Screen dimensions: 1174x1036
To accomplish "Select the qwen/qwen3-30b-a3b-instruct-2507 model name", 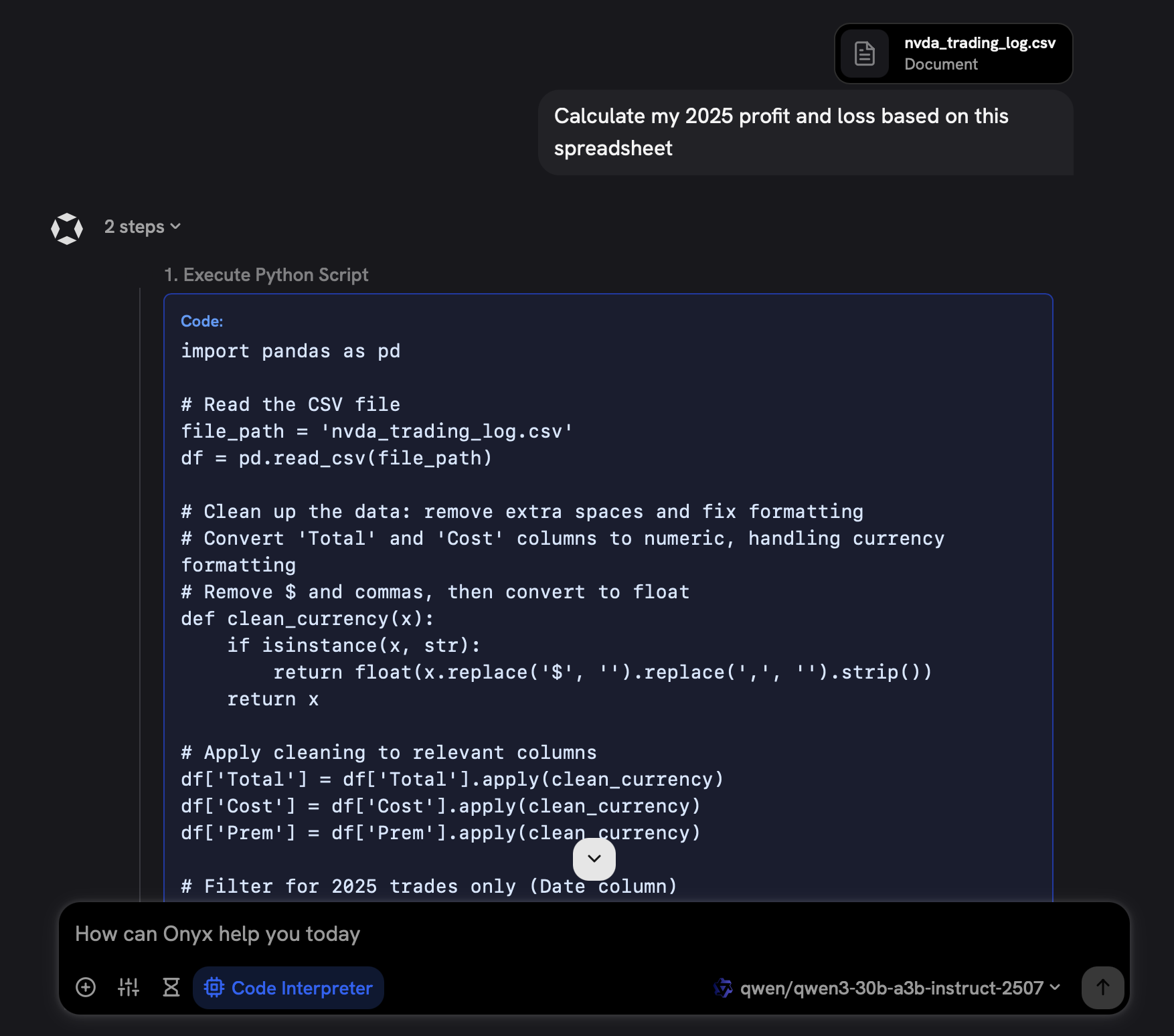I will click(892, 988).
